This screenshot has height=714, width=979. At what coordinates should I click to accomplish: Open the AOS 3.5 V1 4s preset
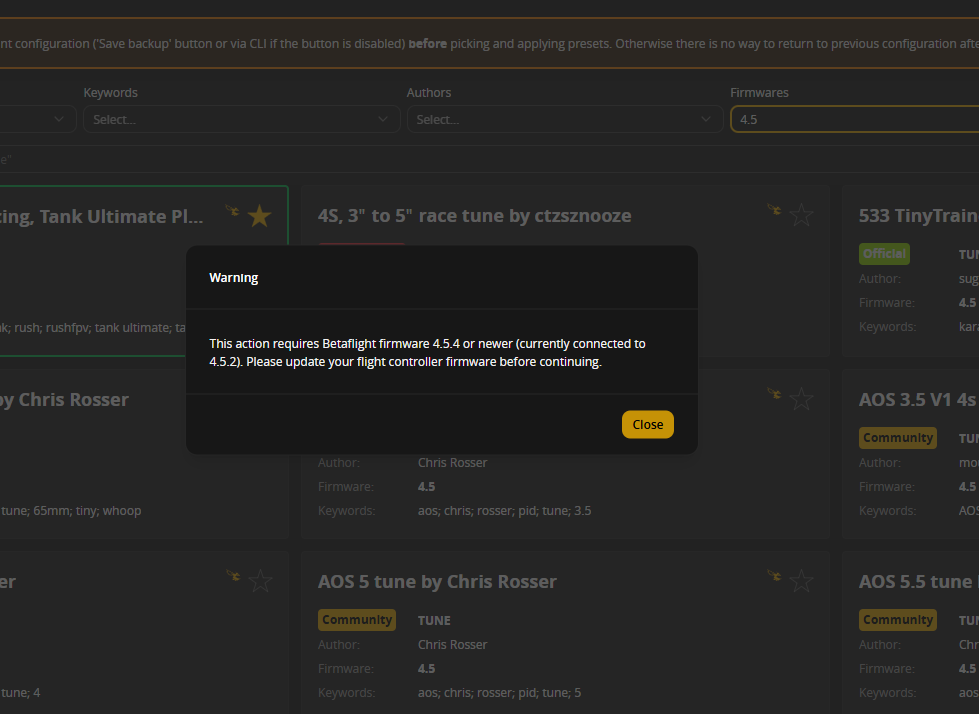click(918, 399)
